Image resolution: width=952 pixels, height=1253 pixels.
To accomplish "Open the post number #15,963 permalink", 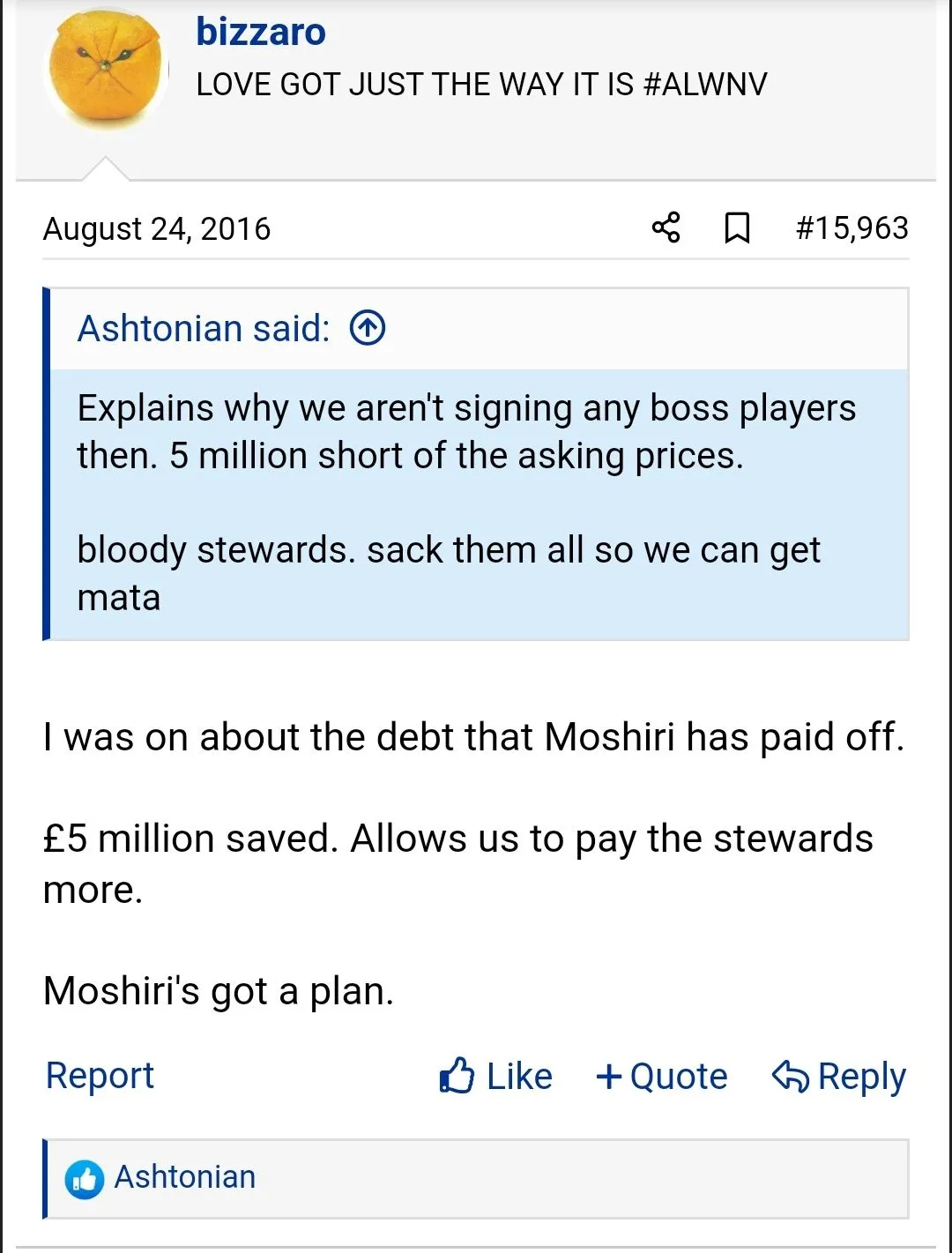I will [x=852, y=228].
